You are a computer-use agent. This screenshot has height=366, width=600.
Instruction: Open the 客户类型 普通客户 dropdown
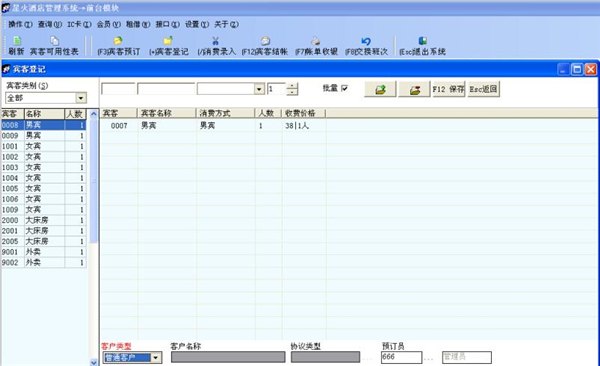click(156, 358)
